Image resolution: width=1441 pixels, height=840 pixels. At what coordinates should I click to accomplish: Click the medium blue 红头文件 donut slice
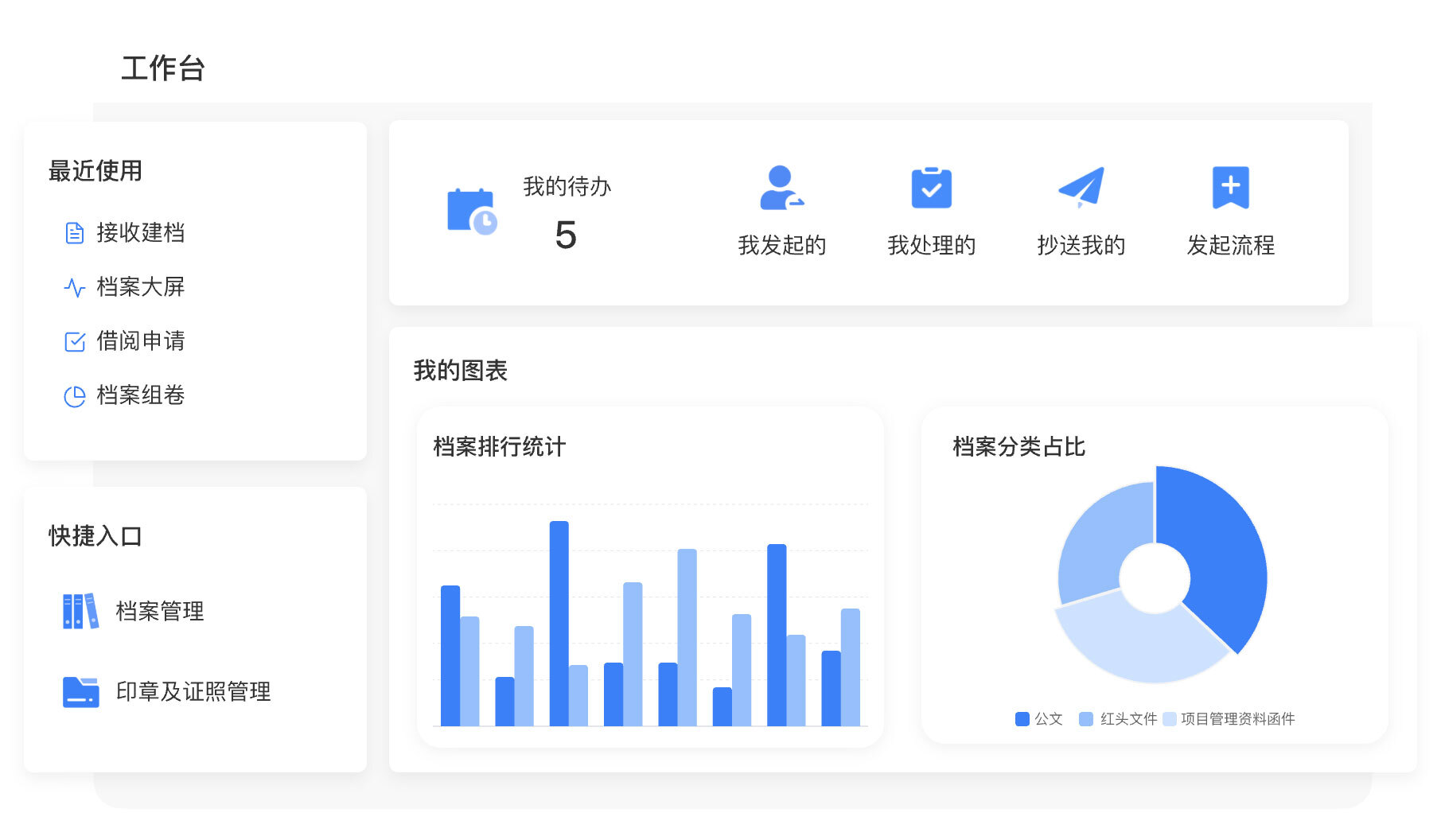tap(1103, 541)
